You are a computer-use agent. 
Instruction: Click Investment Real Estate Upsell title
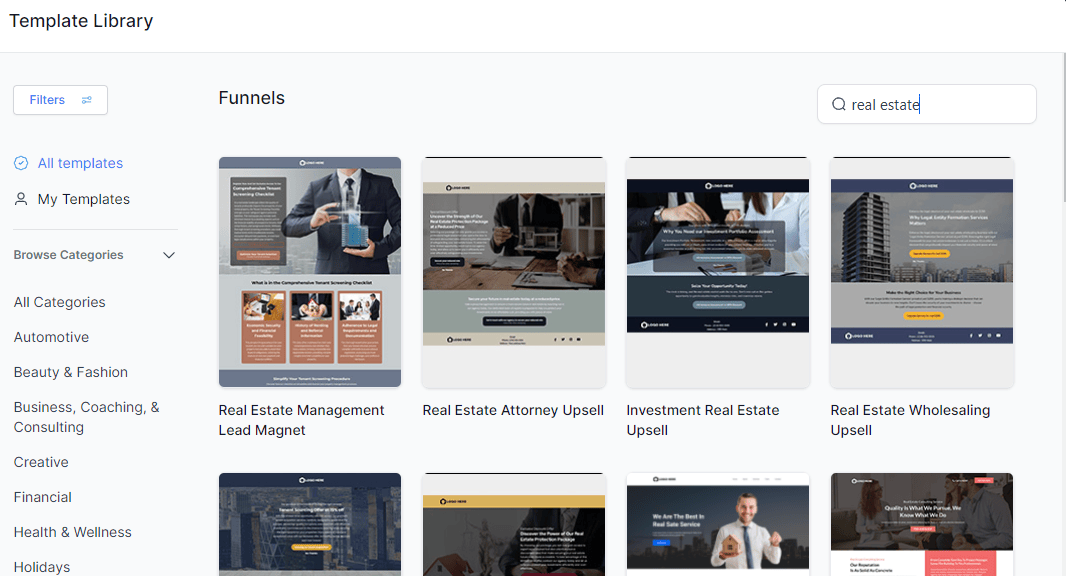coord(703,420)
